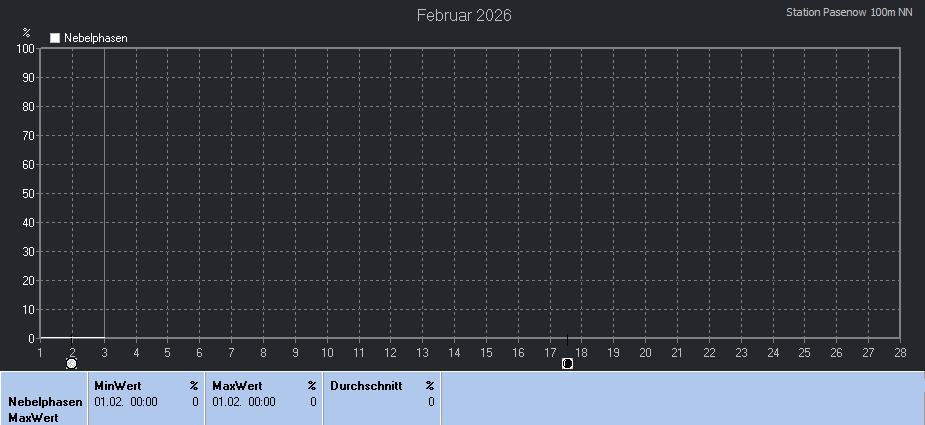
Task: Click the Nebelphasen MaxWert row label
Action: tap(44, 410)
